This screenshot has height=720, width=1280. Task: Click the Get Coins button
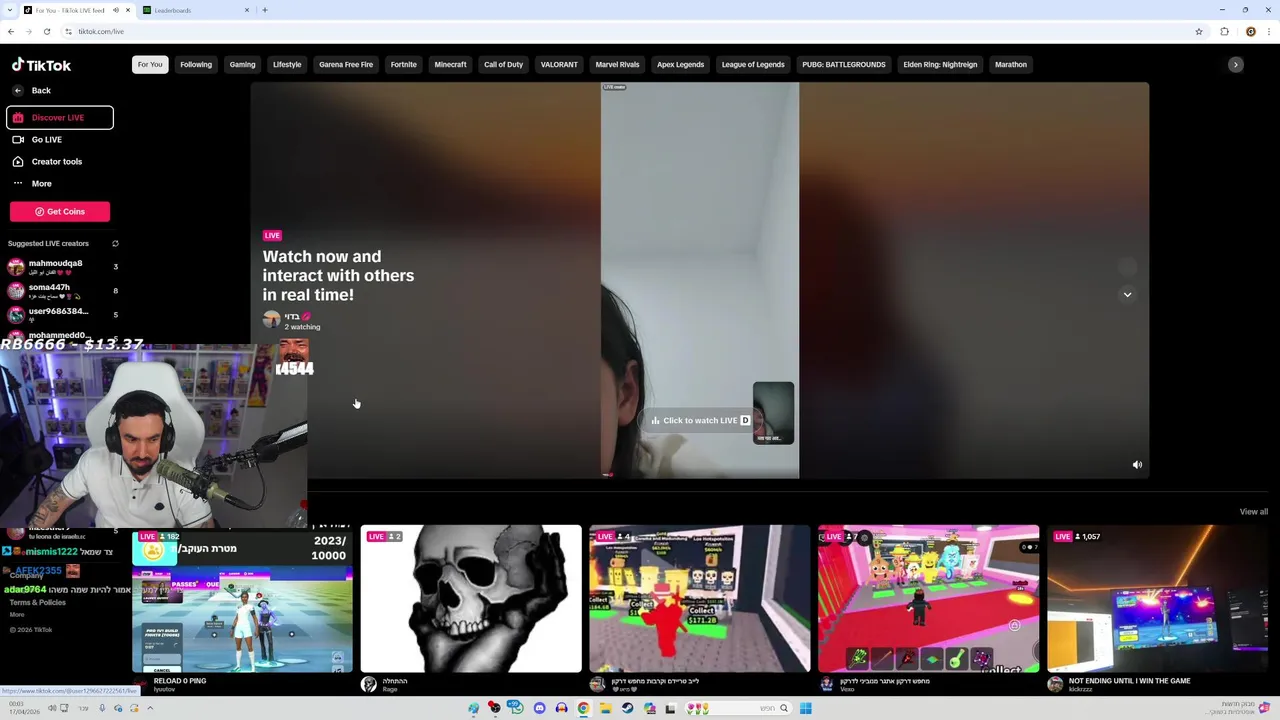point(60,212)
